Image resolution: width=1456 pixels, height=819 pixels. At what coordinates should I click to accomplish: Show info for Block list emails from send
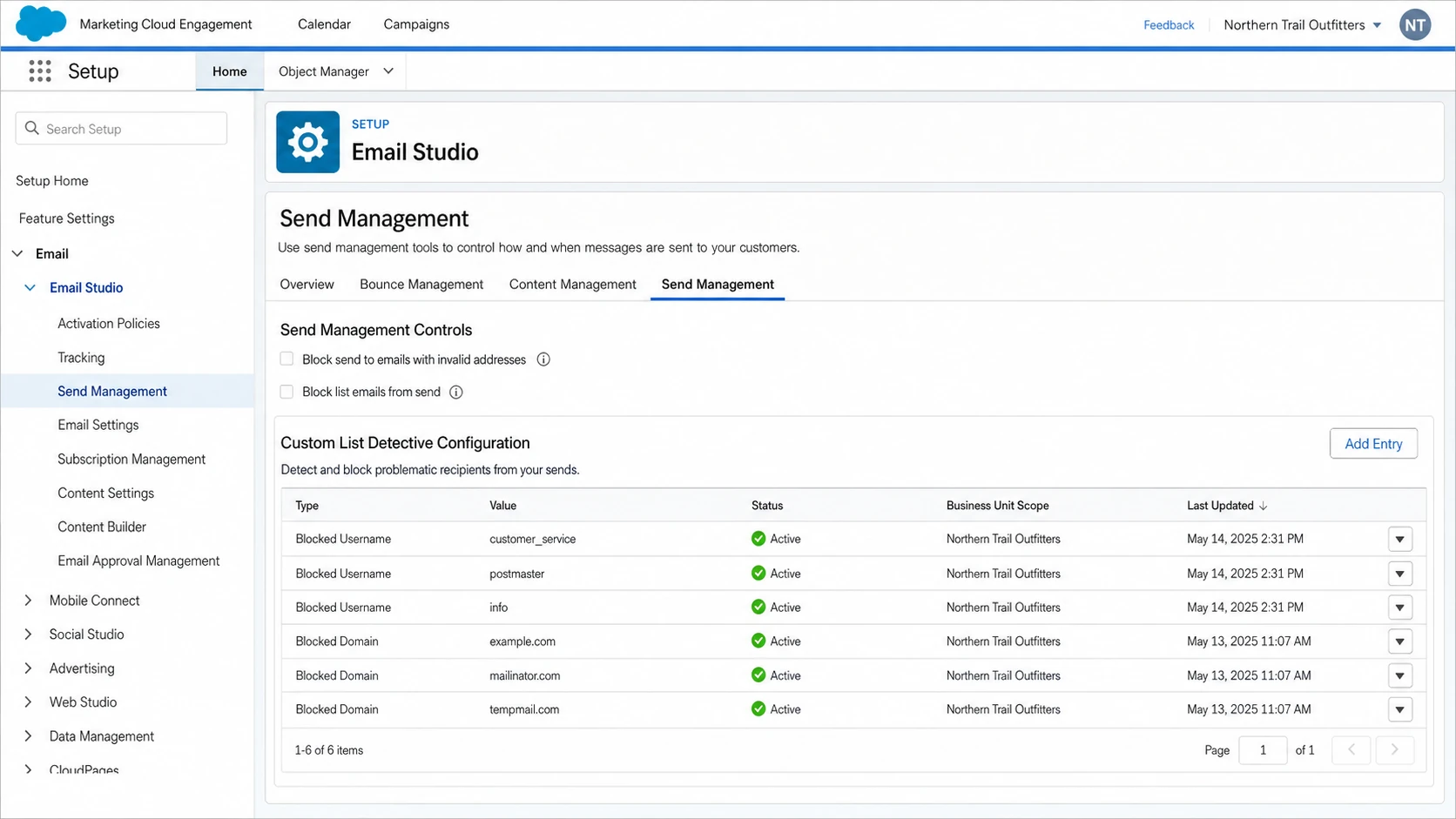pyautogui.click(x=455, y=393)
